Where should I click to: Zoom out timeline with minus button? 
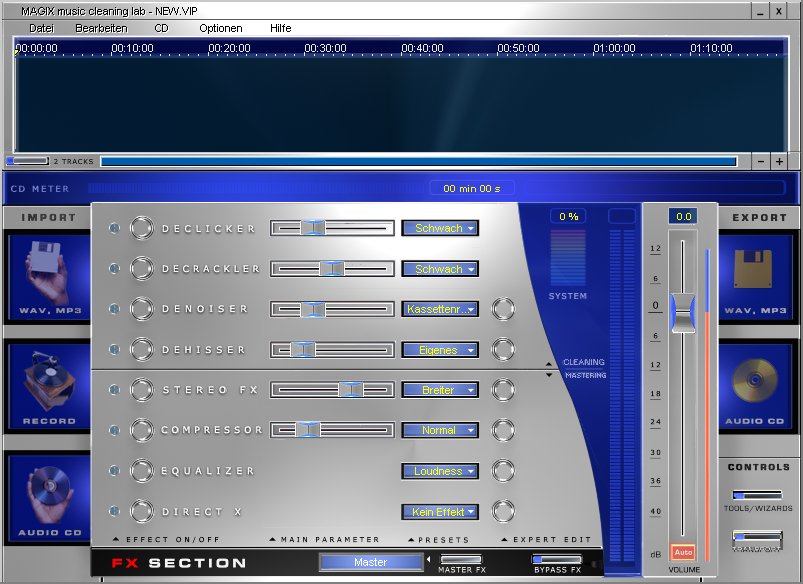761,161
